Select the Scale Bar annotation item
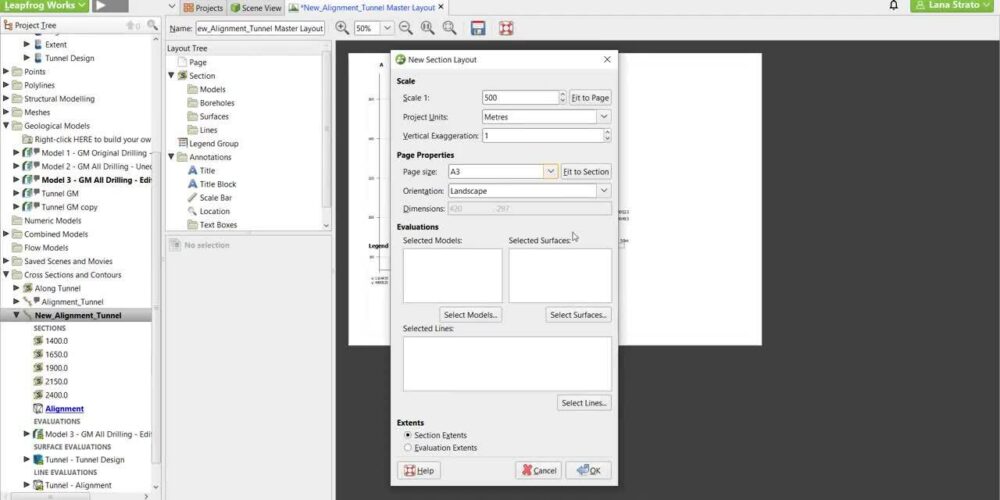 (215, 197)
